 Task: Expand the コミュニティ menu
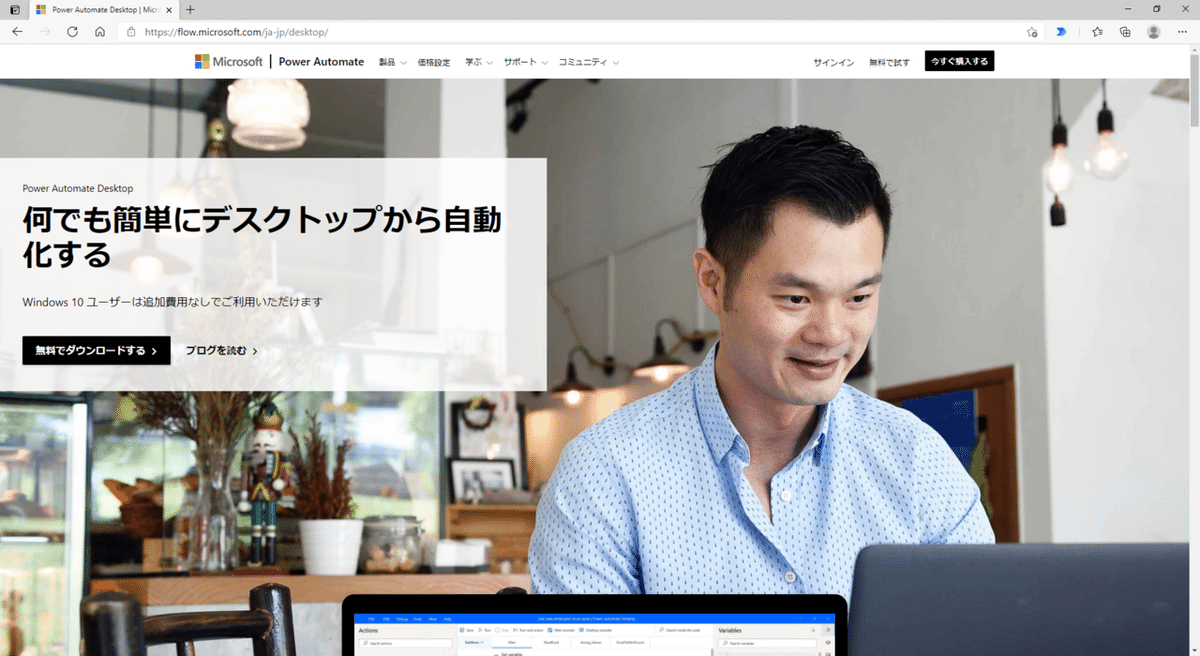(x=588, y=62)
